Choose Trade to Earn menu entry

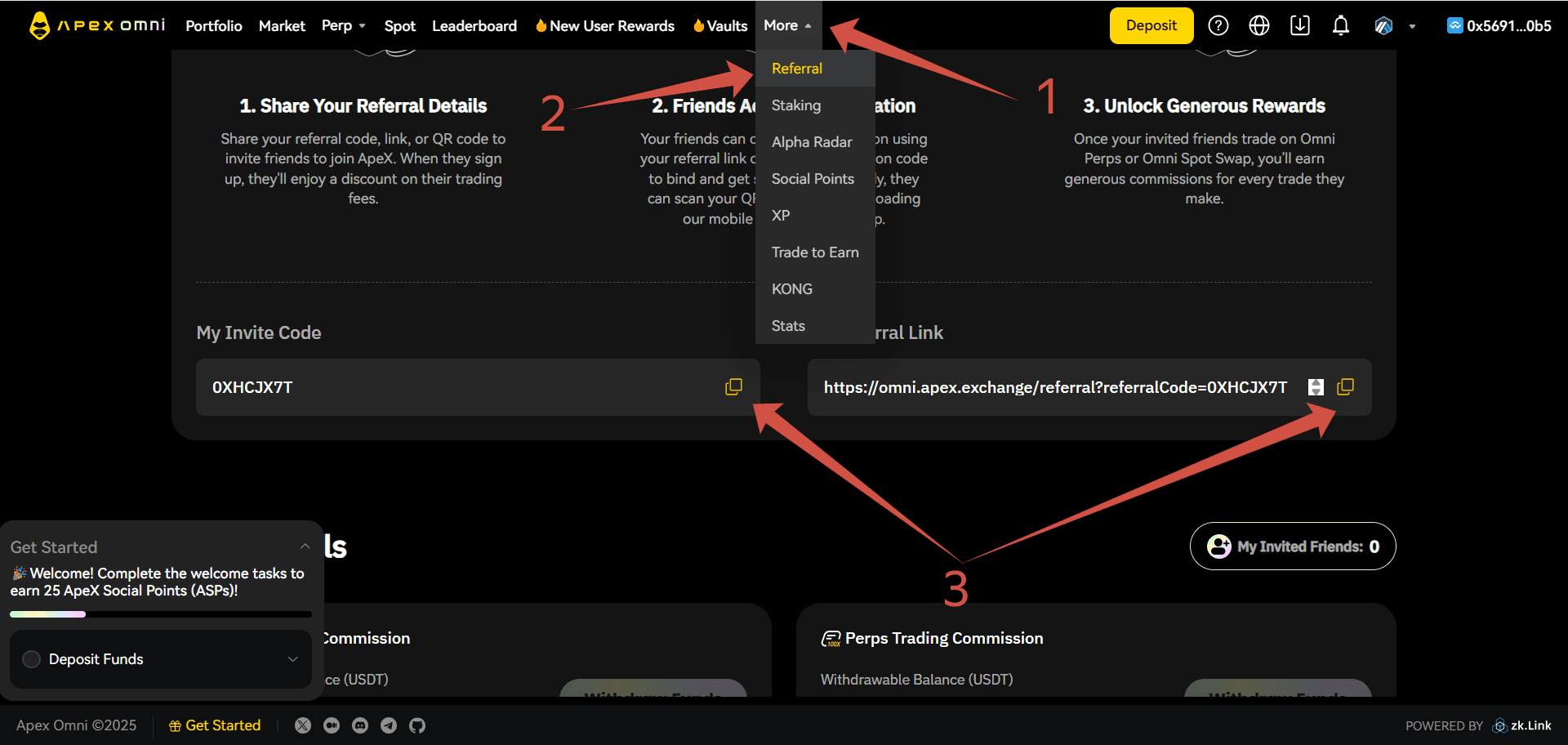click(x=815, y=252)
